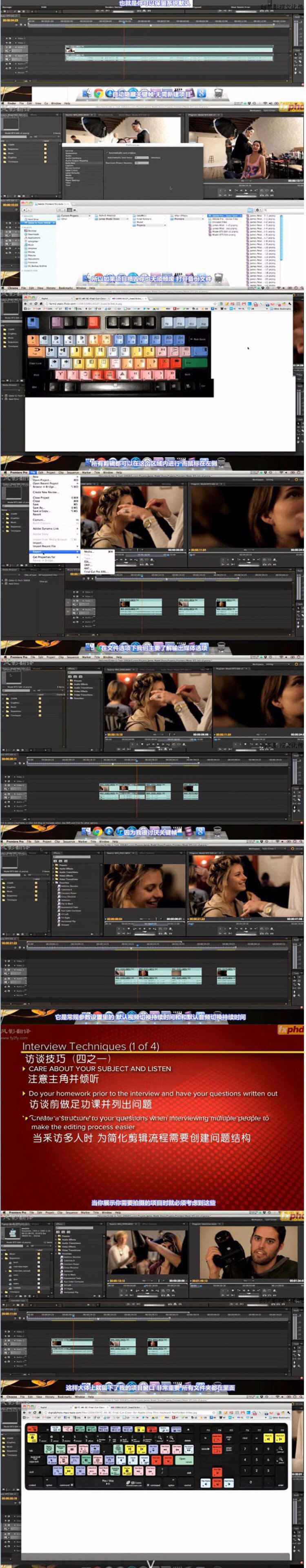Open the highlighted Auto-Save folder in Finder column
Viewport: 306px width, 1568px height.
[x=225, y=216]
